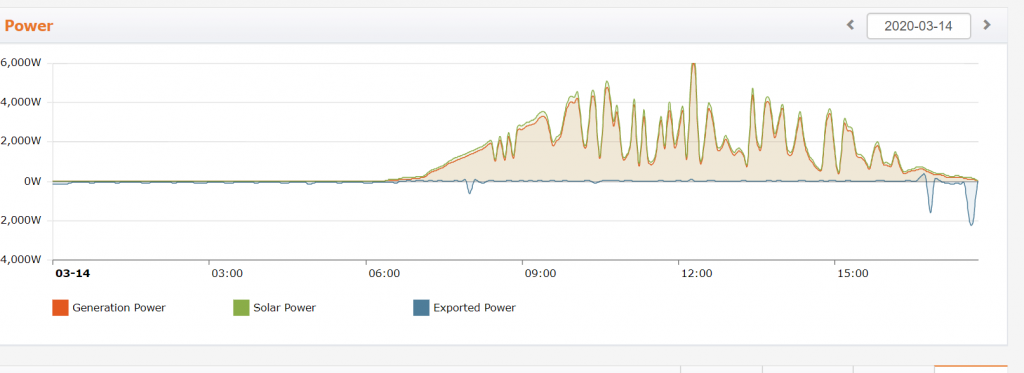Select the 12:00 time axis label

coord(696,273)
